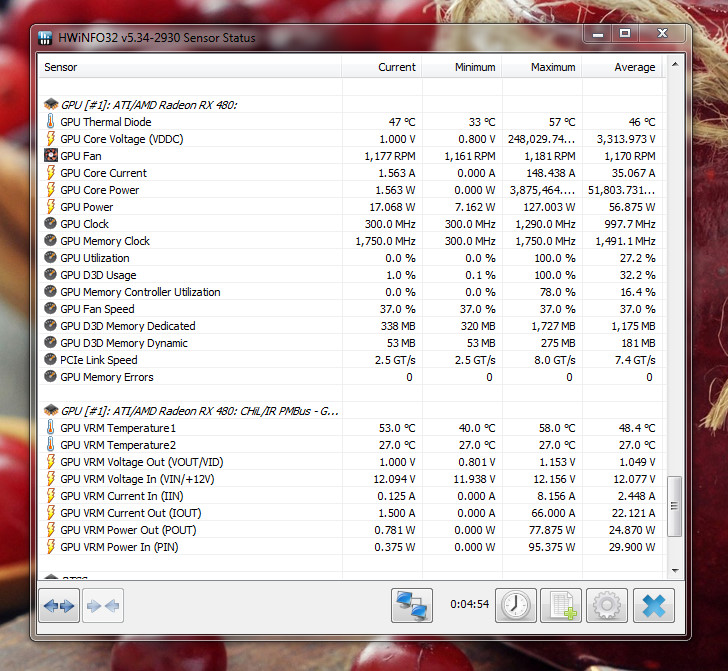This screenshot has height=671, width=728.
Task: Click the PCIe Link Speed gauge icon
Action: [x=50, y=359]
